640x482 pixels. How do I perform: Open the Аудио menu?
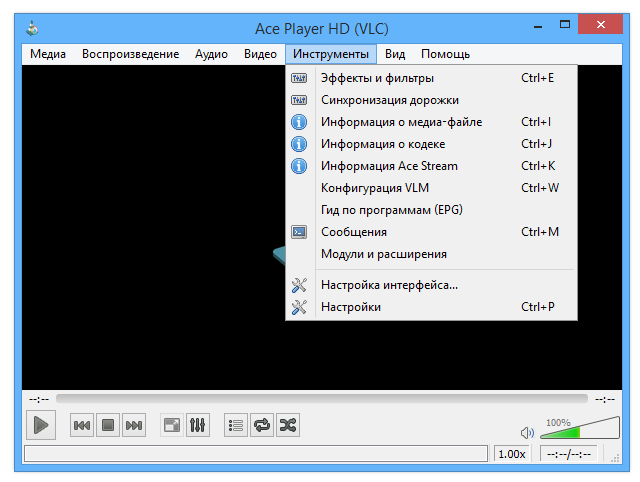211,54
